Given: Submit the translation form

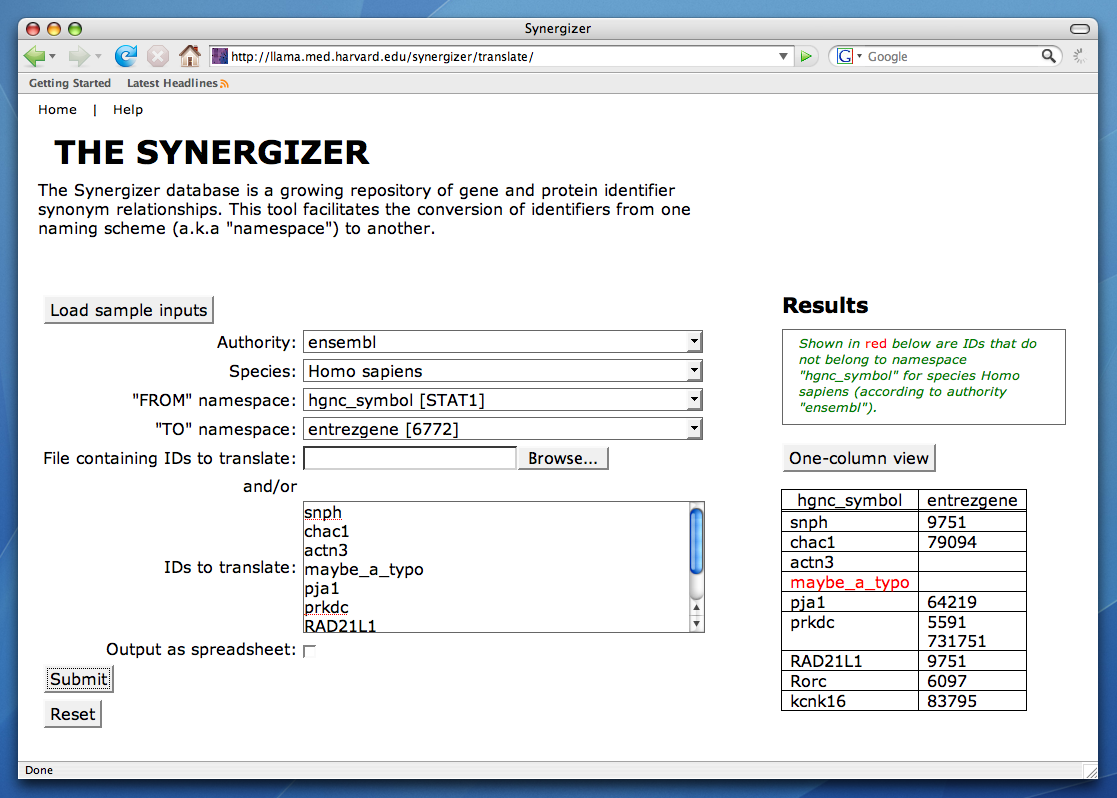Looking at the screenshot, I should point(79,679).
